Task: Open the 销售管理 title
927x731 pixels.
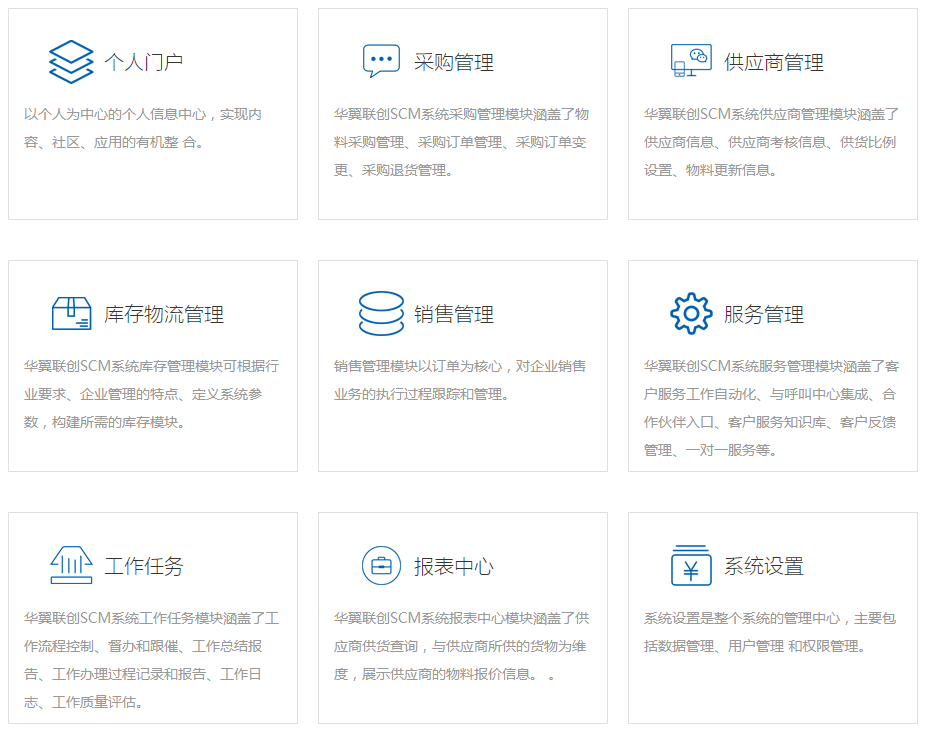Action: [454, 315]
